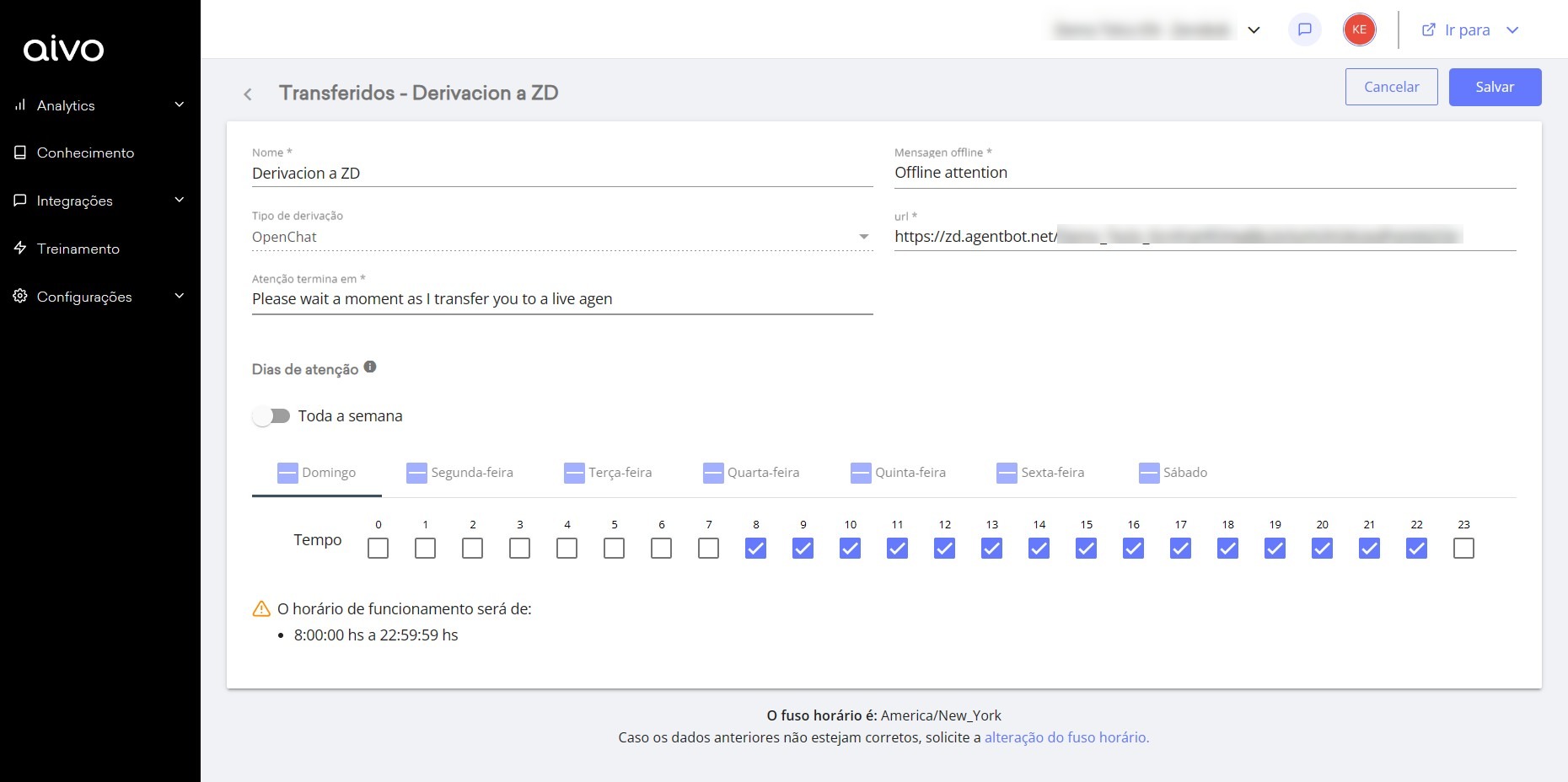1568x782 pixels.
Task: Toggle the Sábado day checkbox
Action: [x=1149, y=473]
